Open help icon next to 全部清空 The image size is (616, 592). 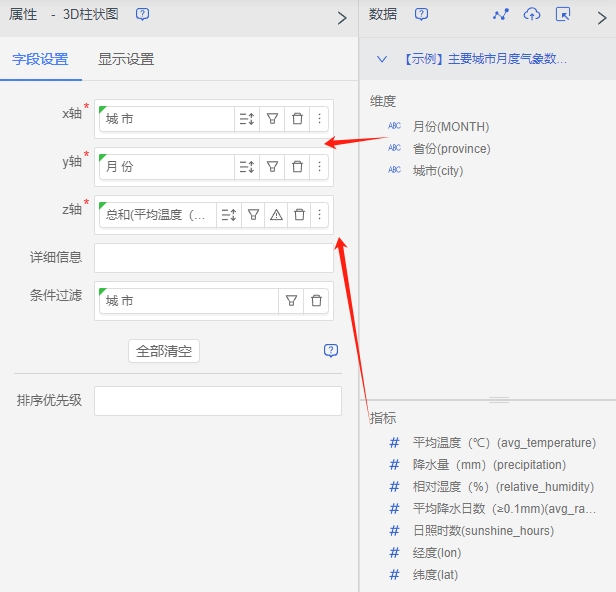[x=331, y=351]
